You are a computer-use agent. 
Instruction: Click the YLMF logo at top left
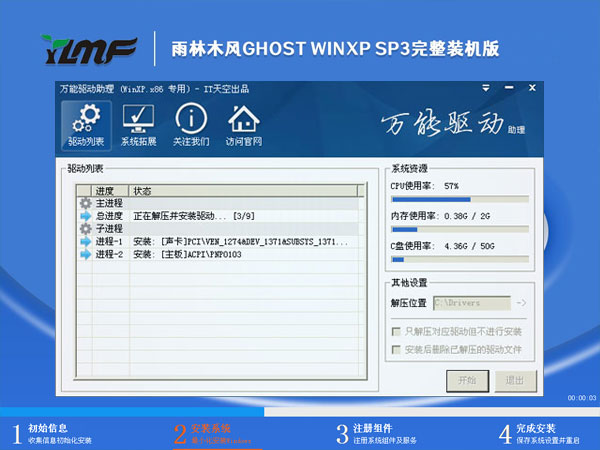point(88,49)
